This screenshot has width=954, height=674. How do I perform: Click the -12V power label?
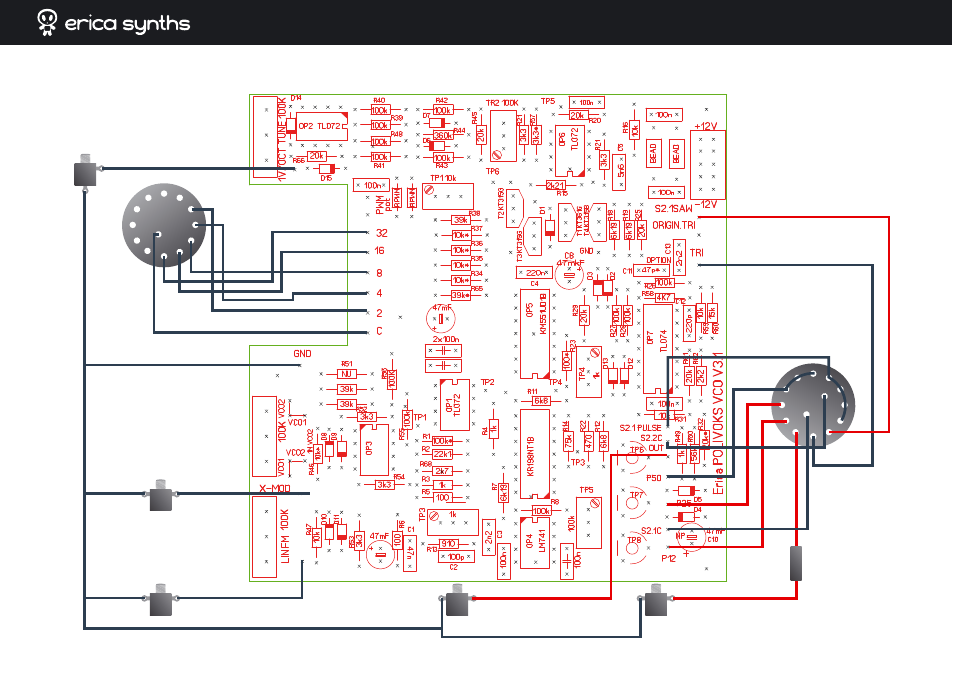point(705,204)
